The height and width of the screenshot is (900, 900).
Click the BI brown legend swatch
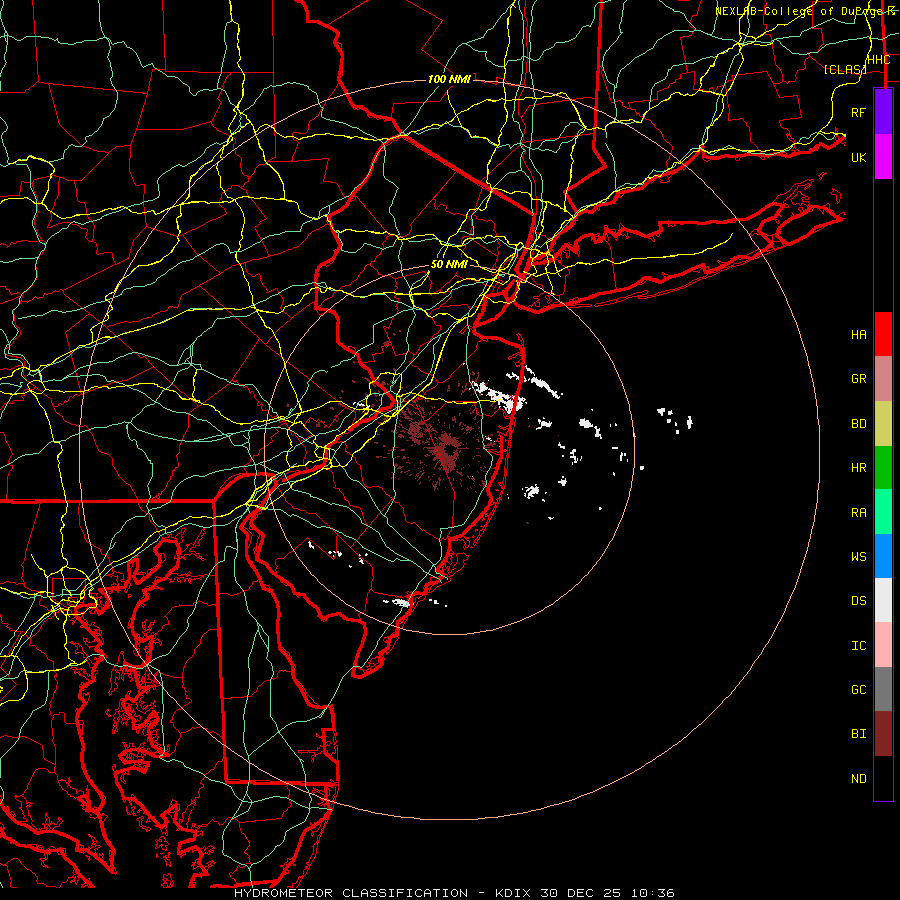883,734
